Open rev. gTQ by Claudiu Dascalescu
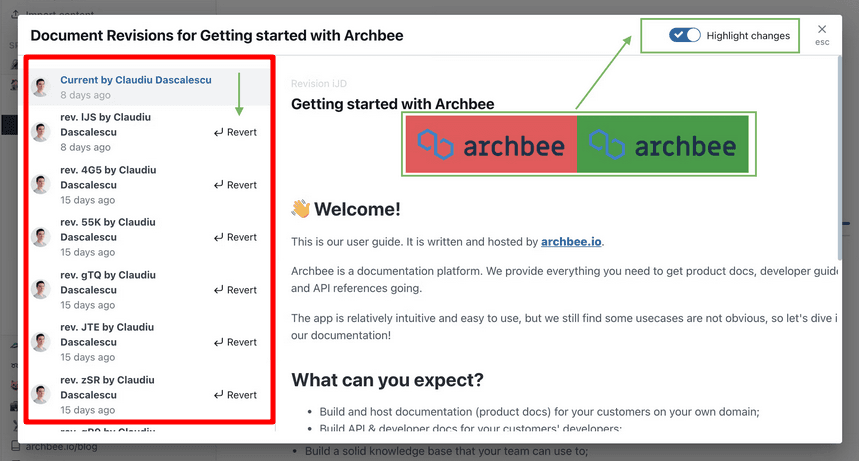This screenshot has height=461, width=859. coord(108,282)
